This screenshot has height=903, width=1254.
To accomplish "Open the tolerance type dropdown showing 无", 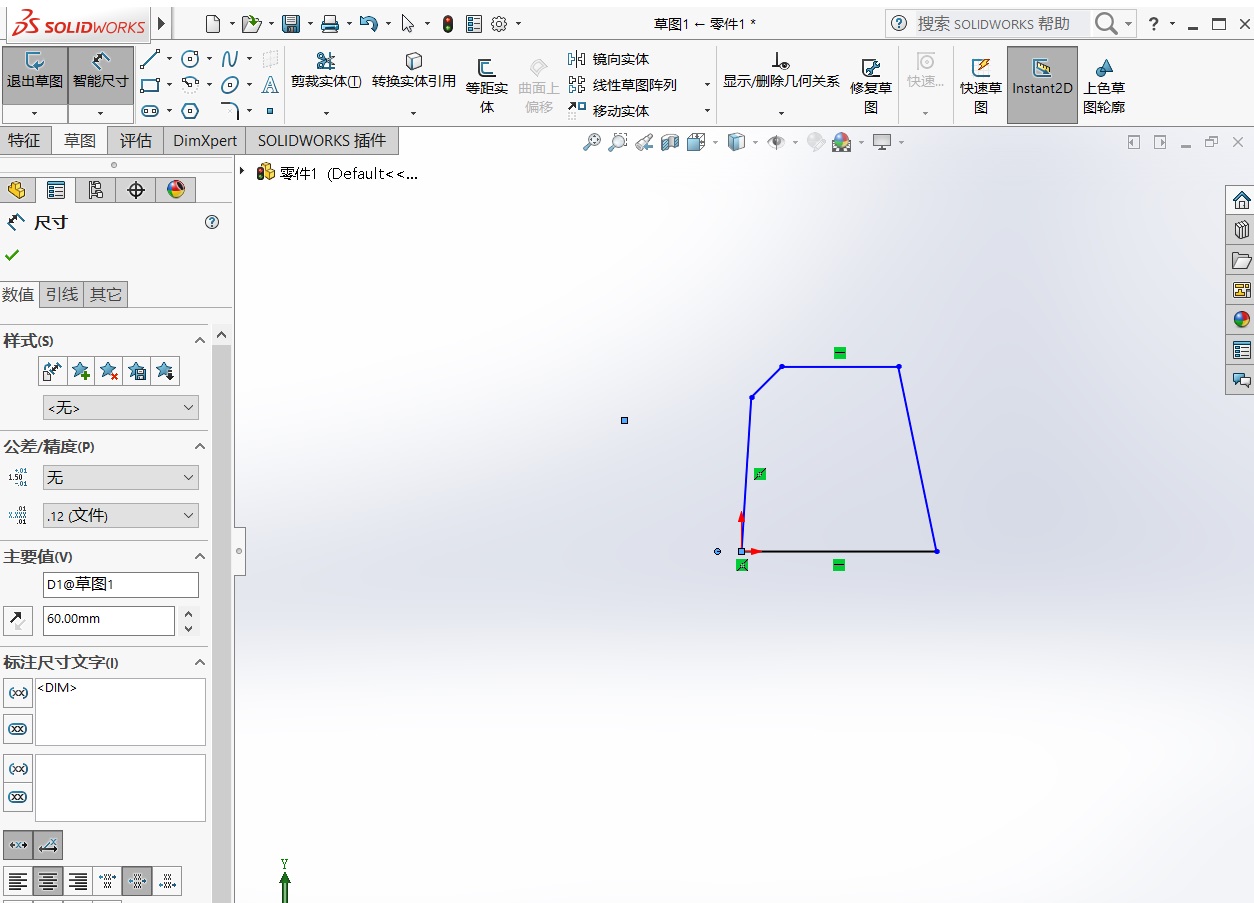I will pos(121,478).
